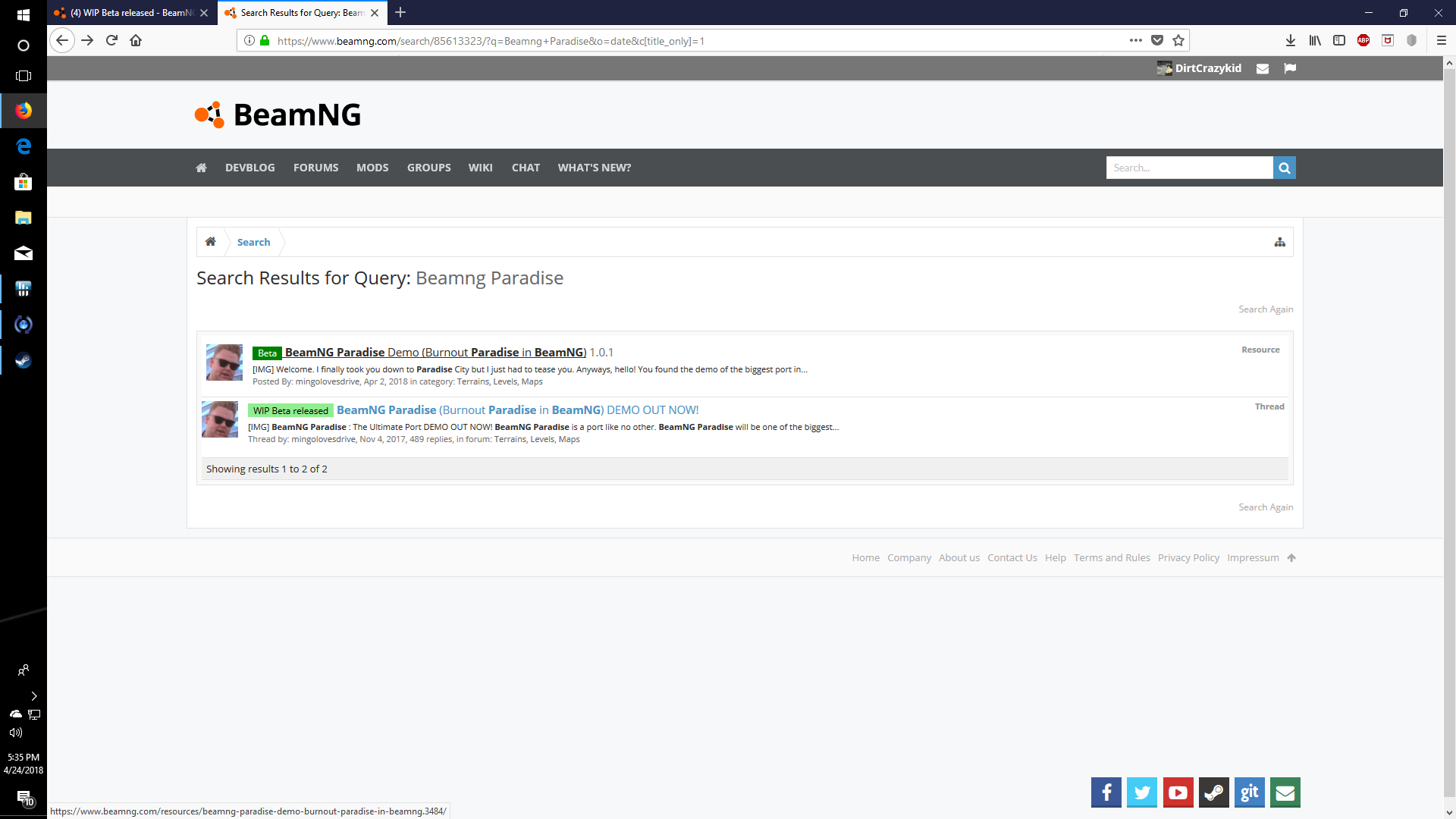Click the first result's author avatar thumbnail
This screenshot has width=1456, height=819.
click(224, 362)
